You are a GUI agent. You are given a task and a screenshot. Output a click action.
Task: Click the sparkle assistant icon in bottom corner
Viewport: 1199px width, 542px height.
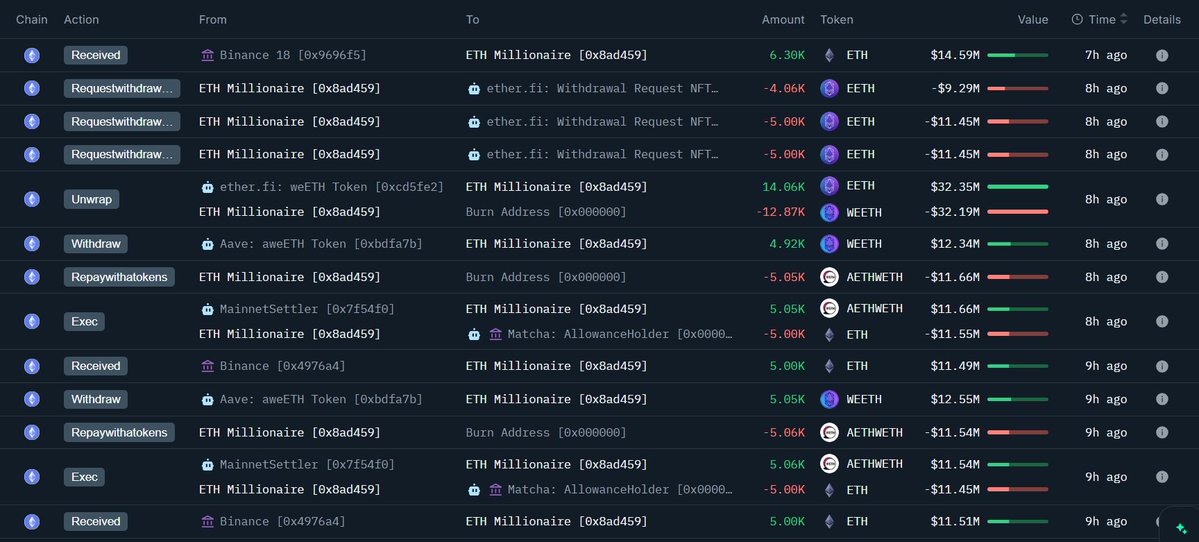click(1180, 527)
